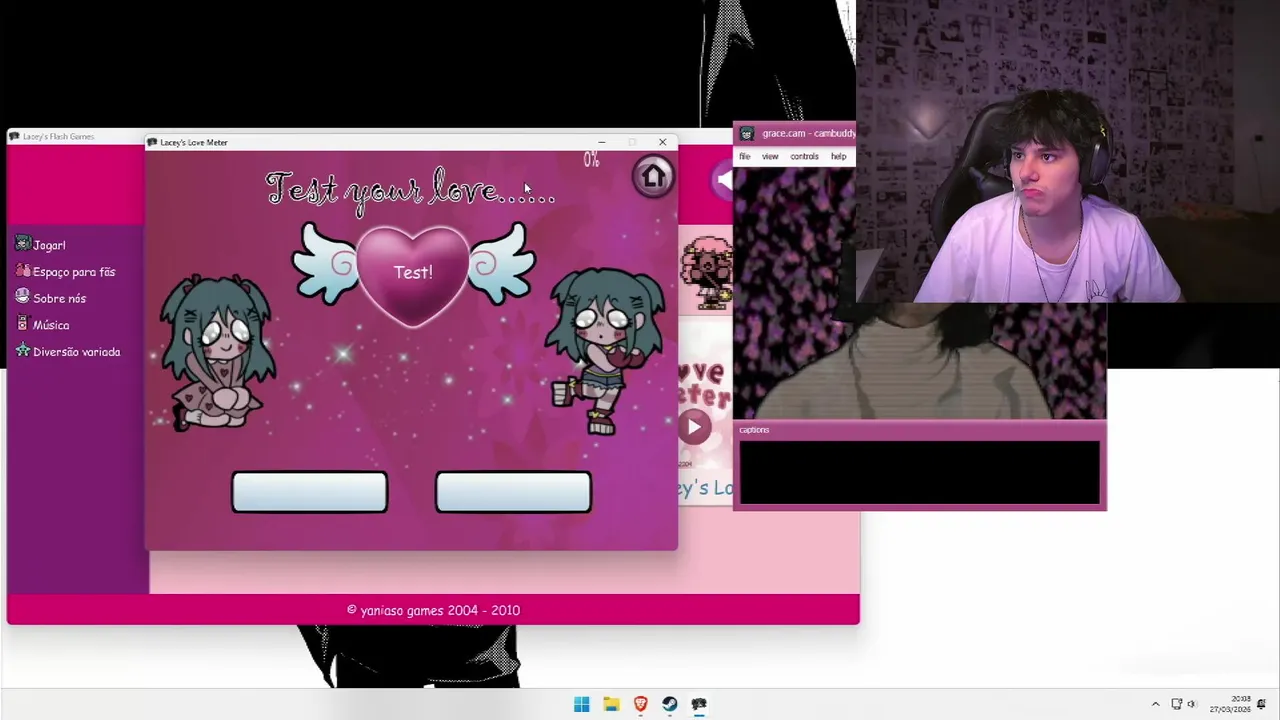Click the 0% love percentage text
This screenshot has width=1280, height=720.
pos(591,160)
